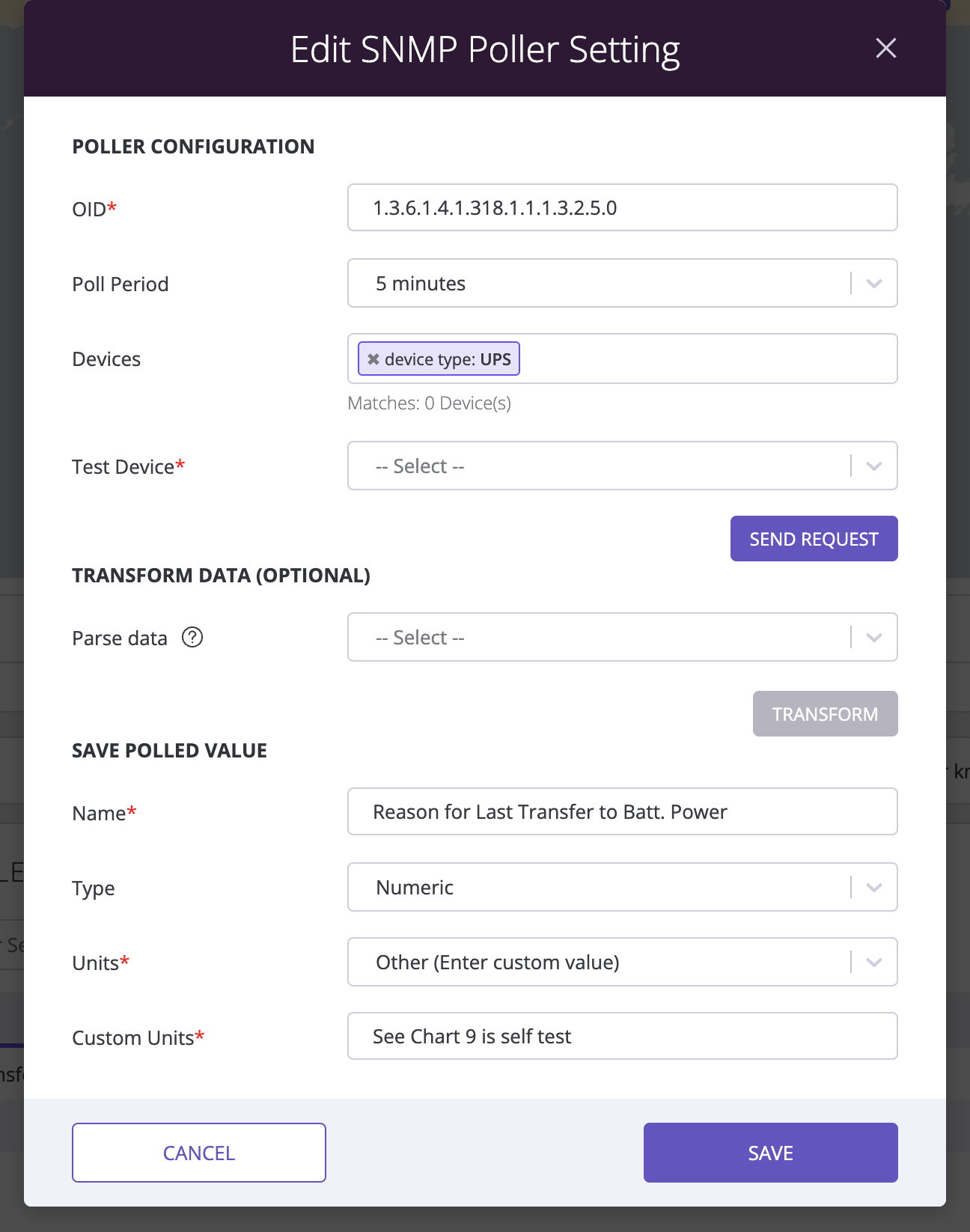Click the SEND REQUEST button
The image size is (970, 1232).
(x=814, y=539)
